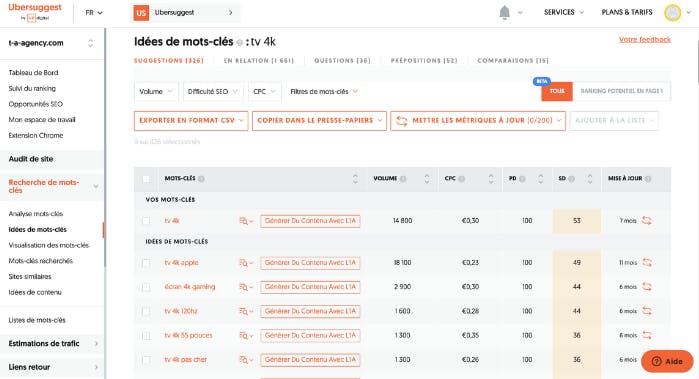699x379 pixels.
Task: Switch to PRÉPOSITIONS tab
Action: click(x=424, y=61)
